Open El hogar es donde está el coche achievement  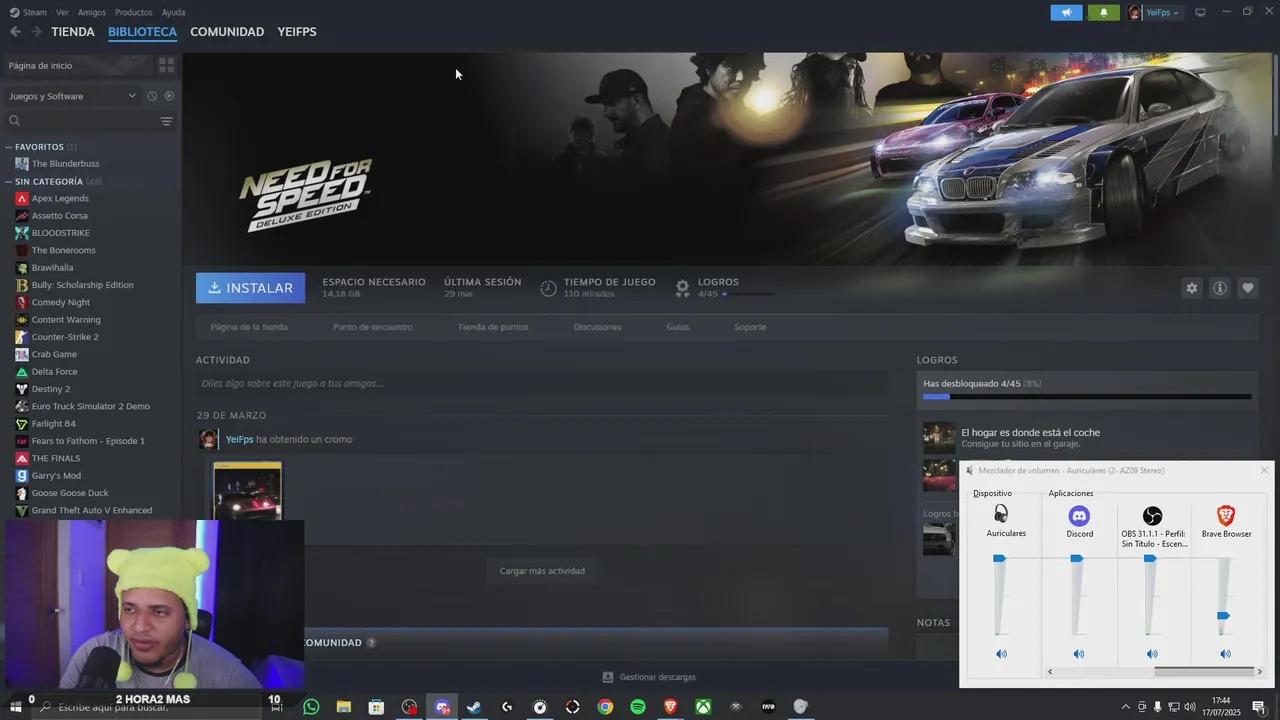1030,433
